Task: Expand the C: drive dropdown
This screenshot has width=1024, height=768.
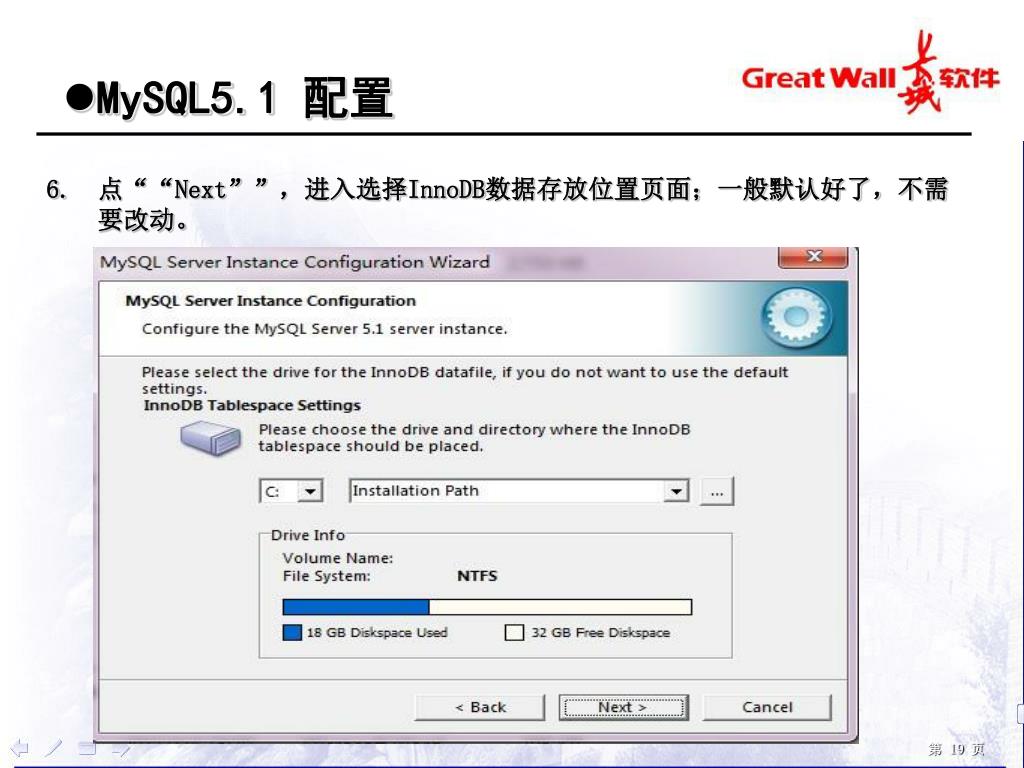Action: [310, 490]
